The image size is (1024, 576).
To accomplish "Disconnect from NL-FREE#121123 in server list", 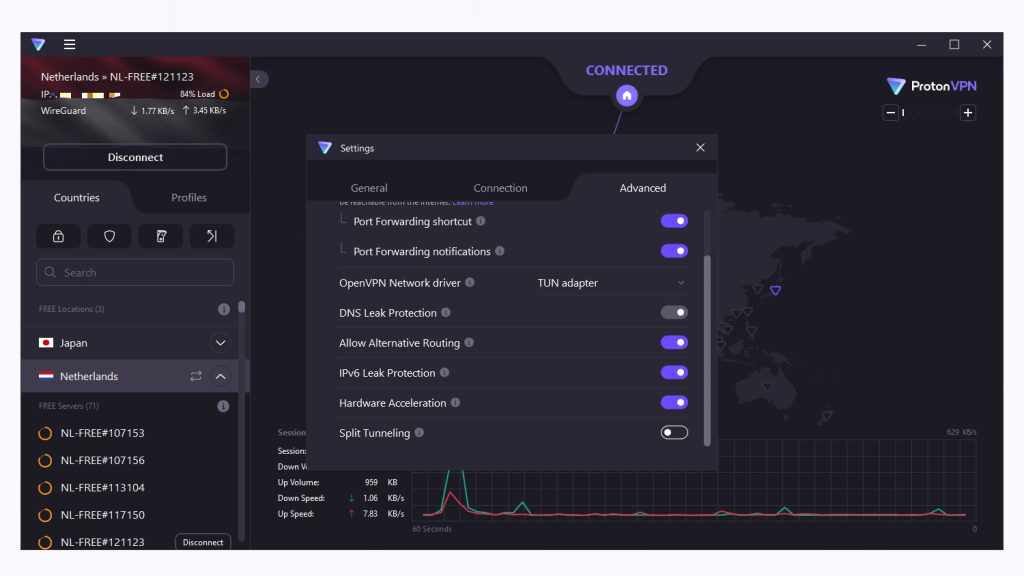I will 202,542.
